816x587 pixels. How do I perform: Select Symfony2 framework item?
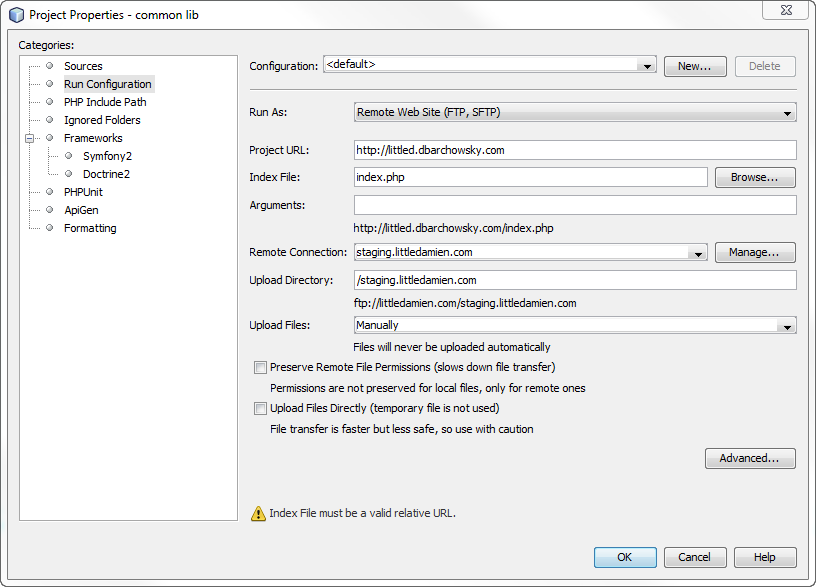pyautogui.click(x=107, y=156)
